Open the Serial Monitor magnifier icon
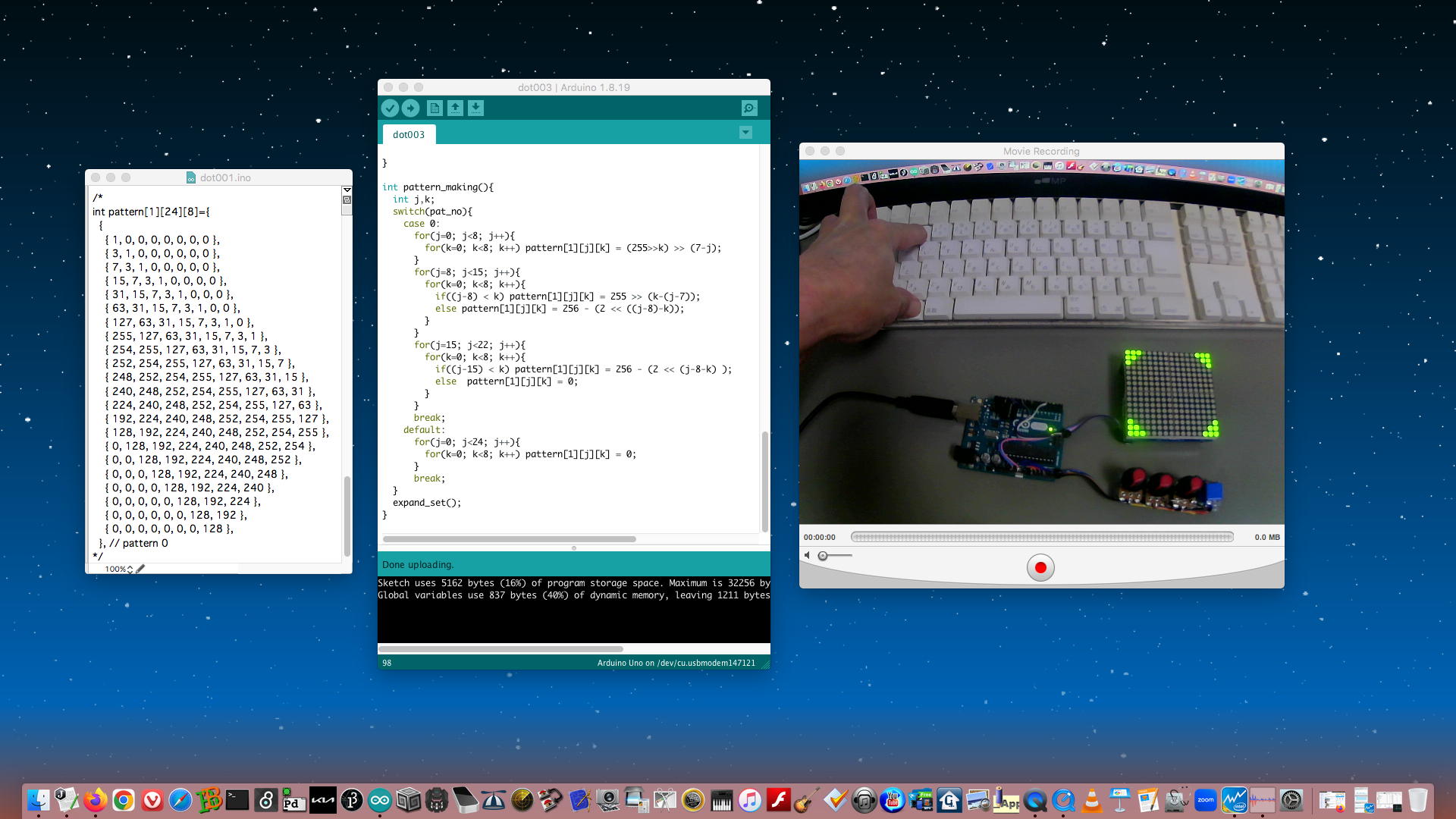The width and height of the screenshot is (1456, 819). point(748,108)
